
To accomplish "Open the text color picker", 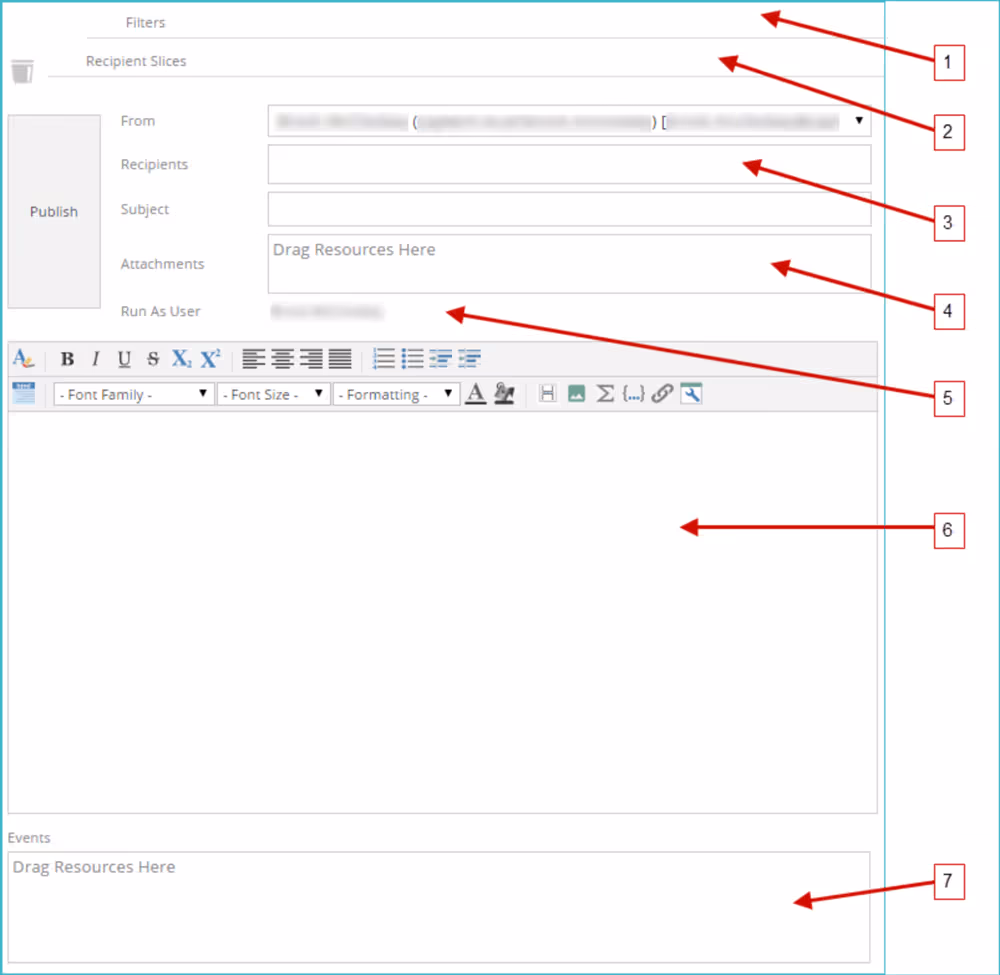I will tap(476, 394).
